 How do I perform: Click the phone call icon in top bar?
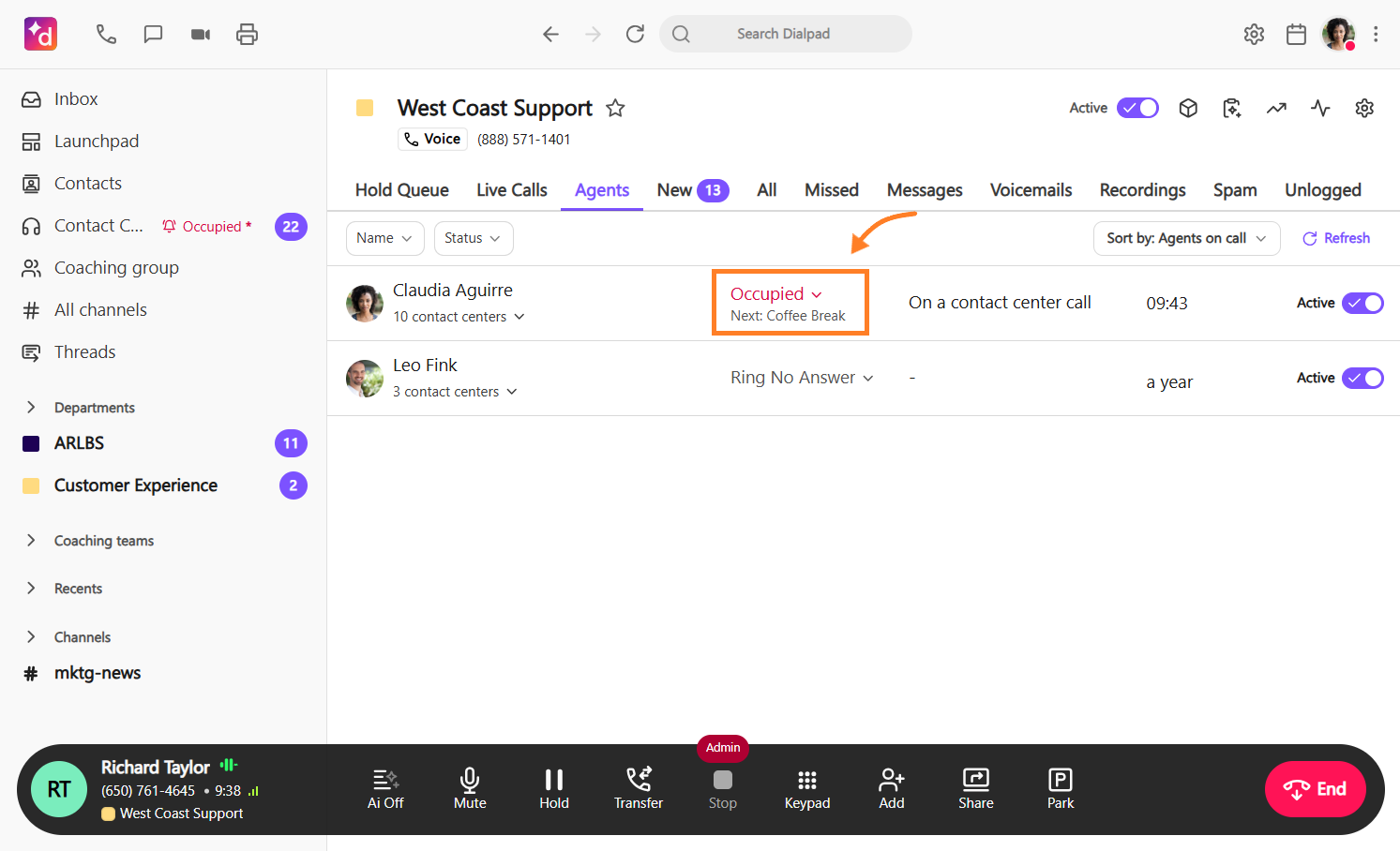click(x=106, y=35)
